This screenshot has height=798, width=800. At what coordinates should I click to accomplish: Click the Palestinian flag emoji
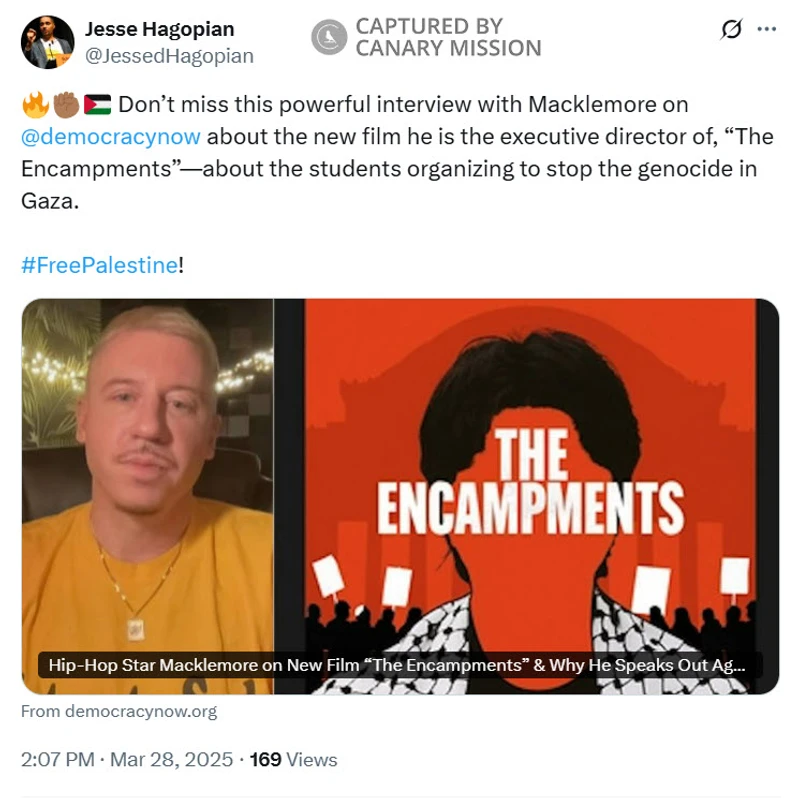[x=97, y=105]
